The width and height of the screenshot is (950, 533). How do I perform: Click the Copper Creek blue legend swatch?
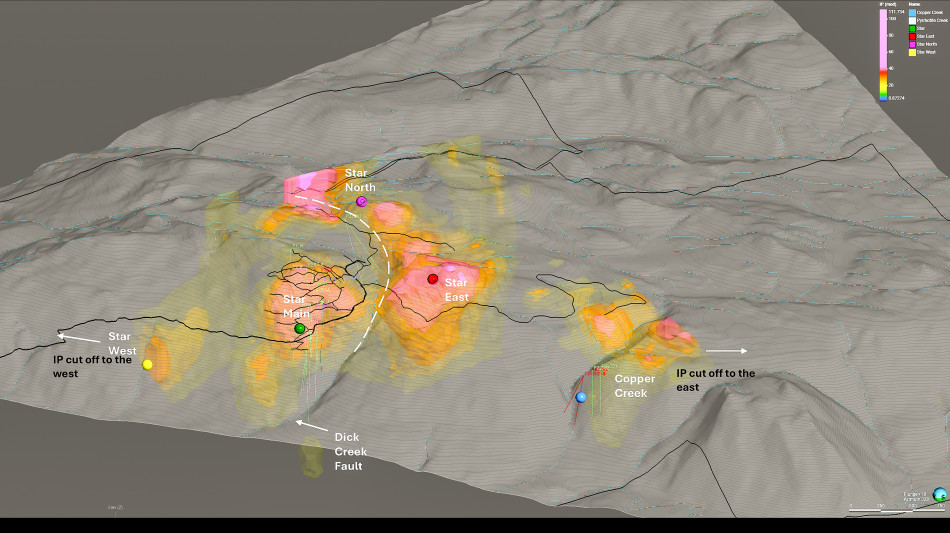click(913, 12)
